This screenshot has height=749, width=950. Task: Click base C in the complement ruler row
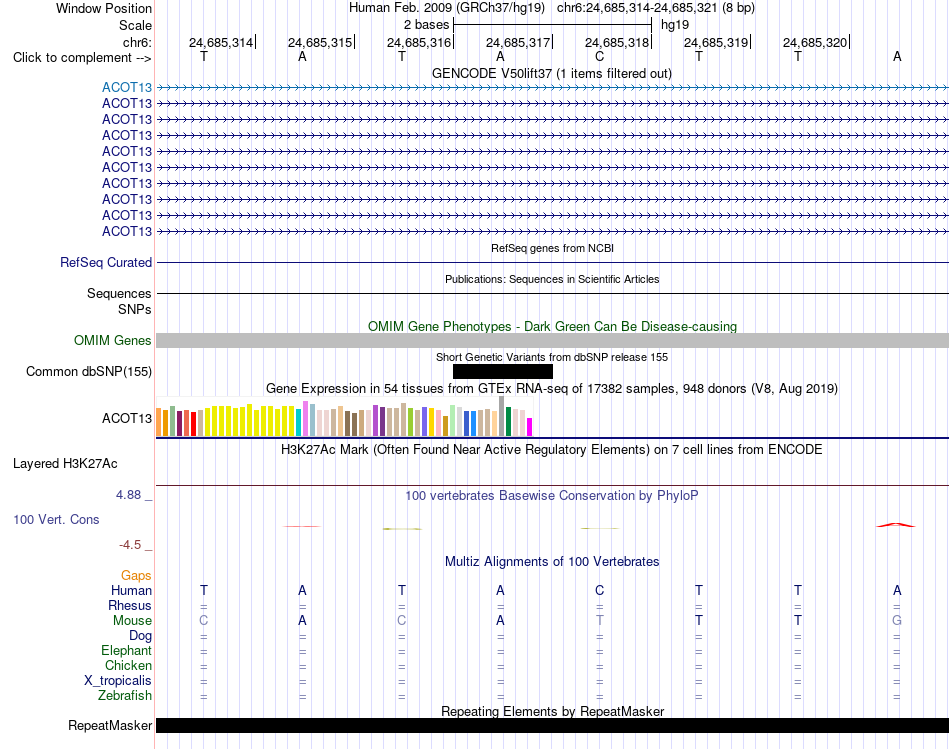point(599,56)
